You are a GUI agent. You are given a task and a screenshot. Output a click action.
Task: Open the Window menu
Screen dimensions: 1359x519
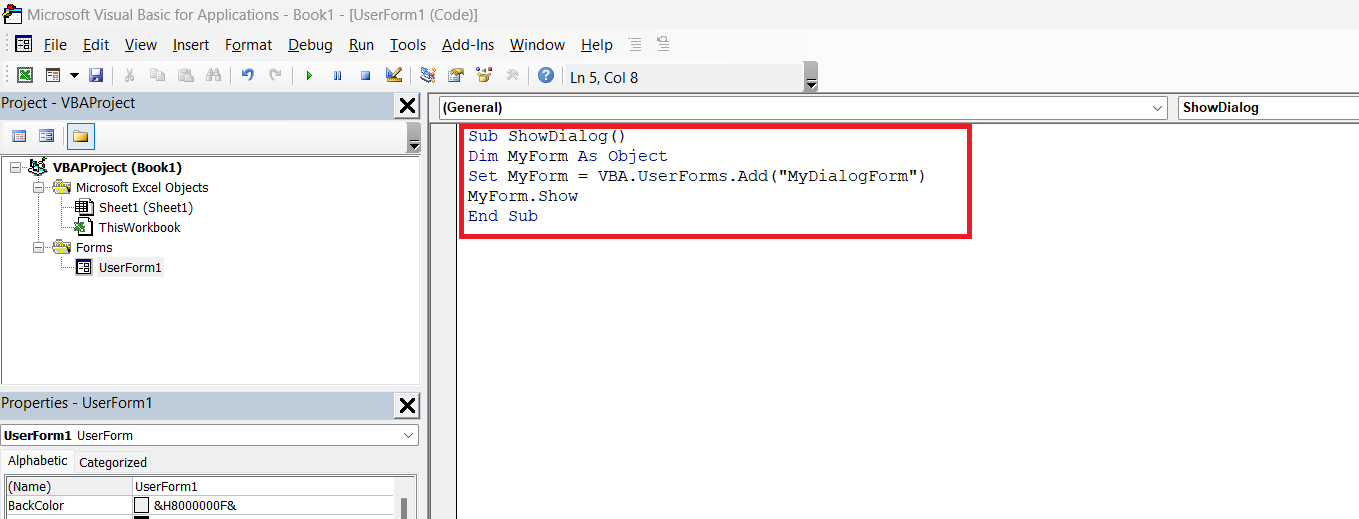click(x=537, y=45)
